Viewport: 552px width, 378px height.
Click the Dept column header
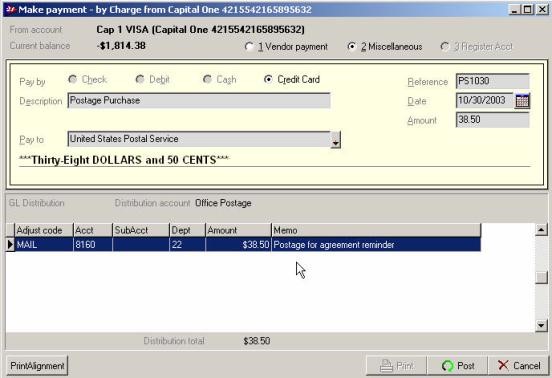[x=187, y=230]
